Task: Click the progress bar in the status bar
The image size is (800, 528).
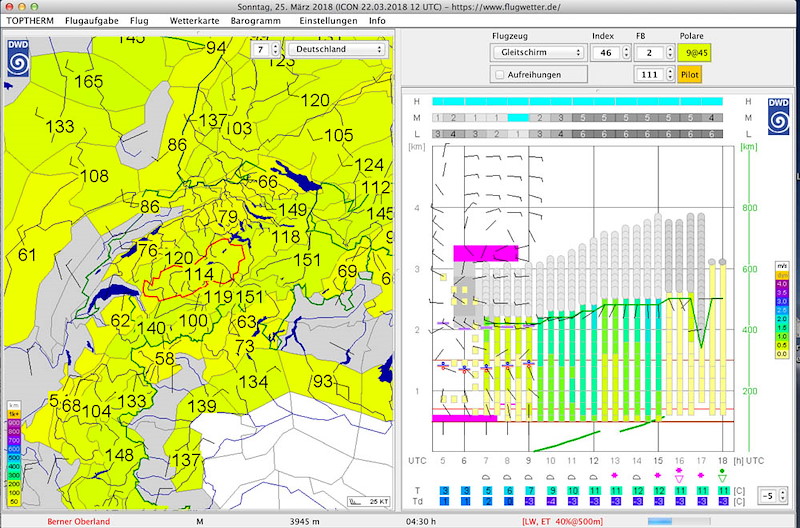Action: point(679,521)
